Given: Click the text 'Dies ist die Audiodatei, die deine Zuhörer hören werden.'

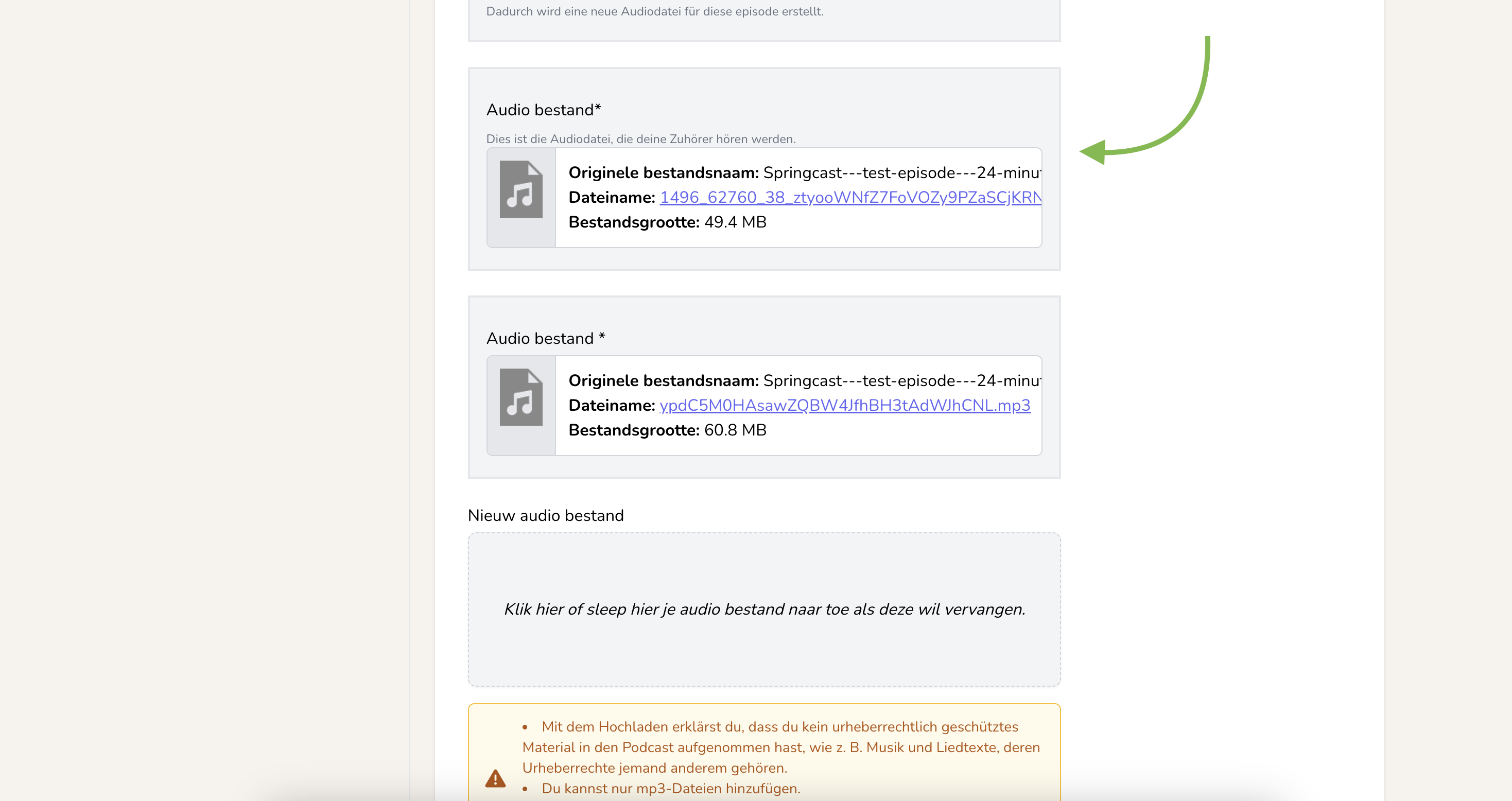Looking at the screenshot, I should coord(641,139).
